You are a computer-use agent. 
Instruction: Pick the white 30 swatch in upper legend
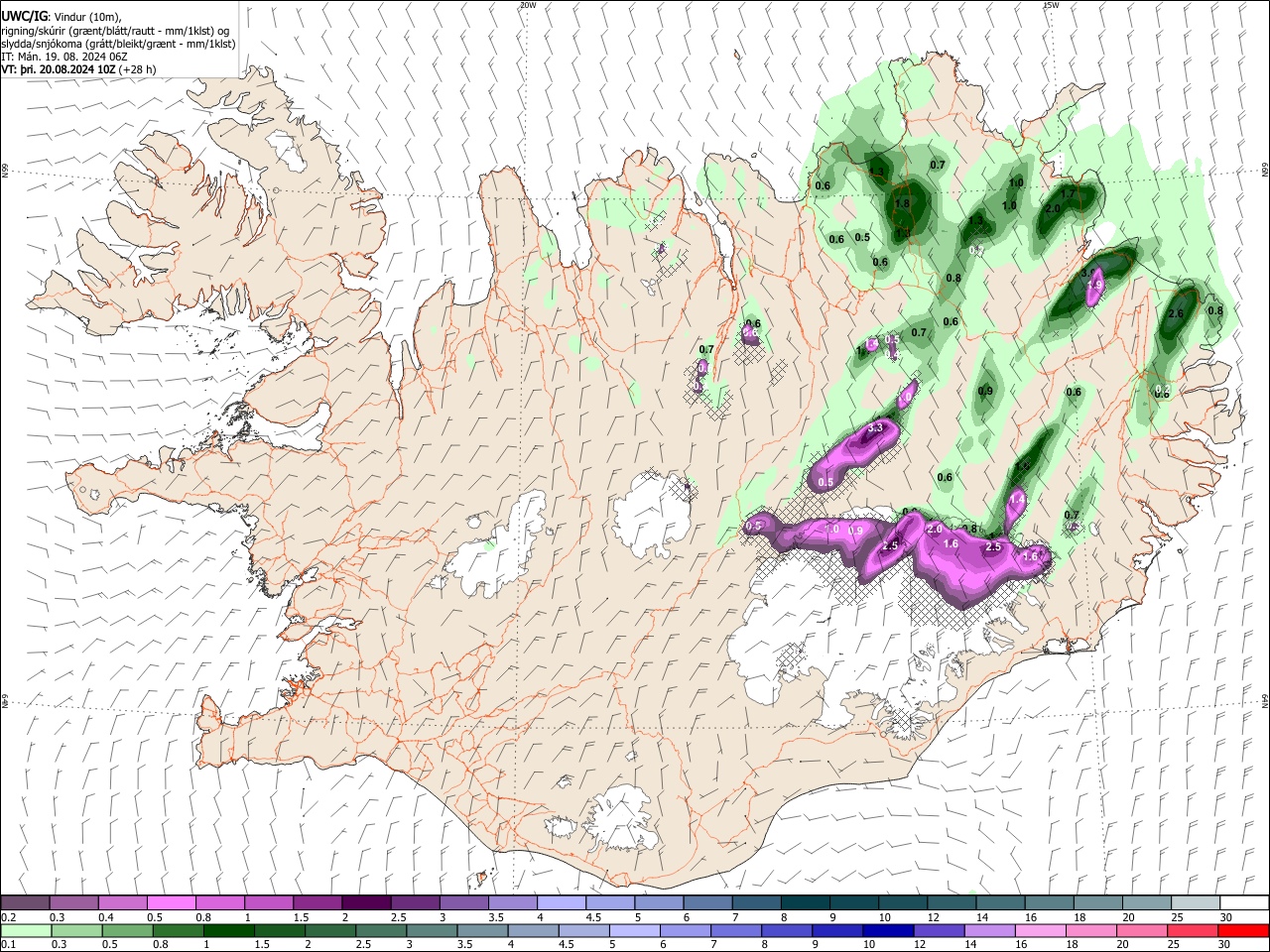click(1243, 902)
